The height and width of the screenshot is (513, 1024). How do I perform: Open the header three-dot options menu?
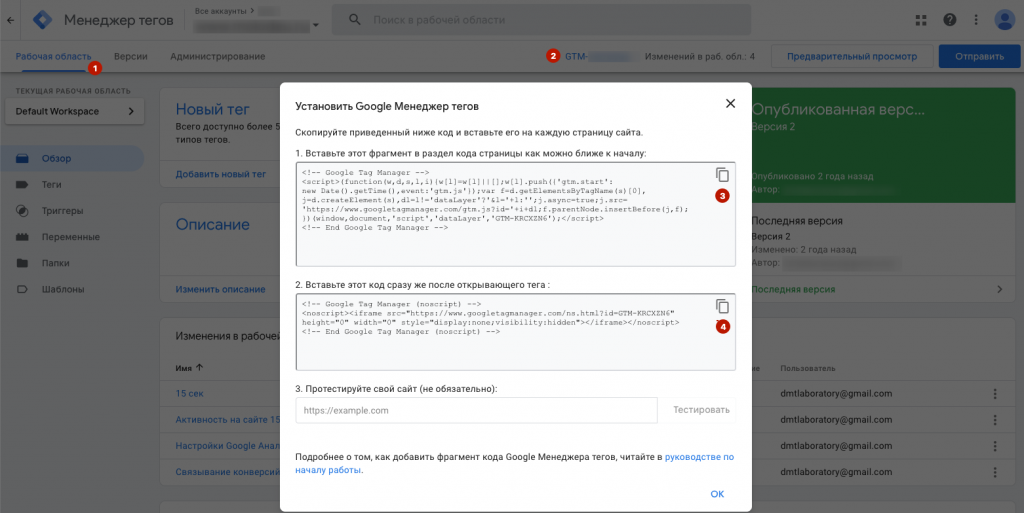click(976, 20)
